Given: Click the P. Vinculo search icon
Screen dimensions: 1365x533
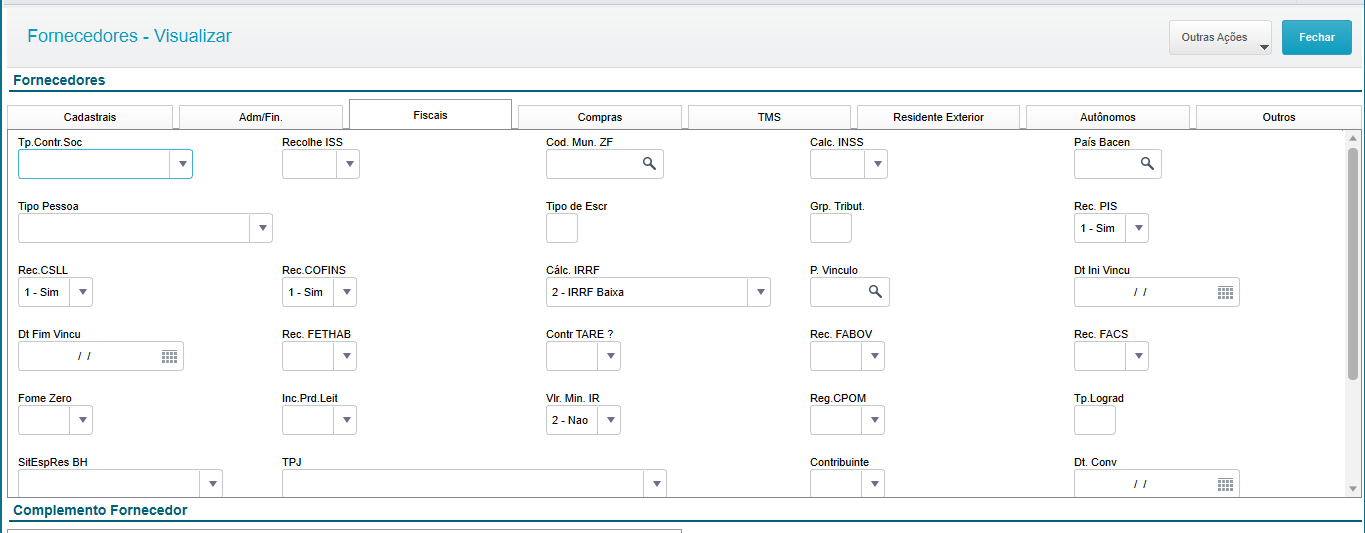Looking at the screenshot, I should point(875,292).
